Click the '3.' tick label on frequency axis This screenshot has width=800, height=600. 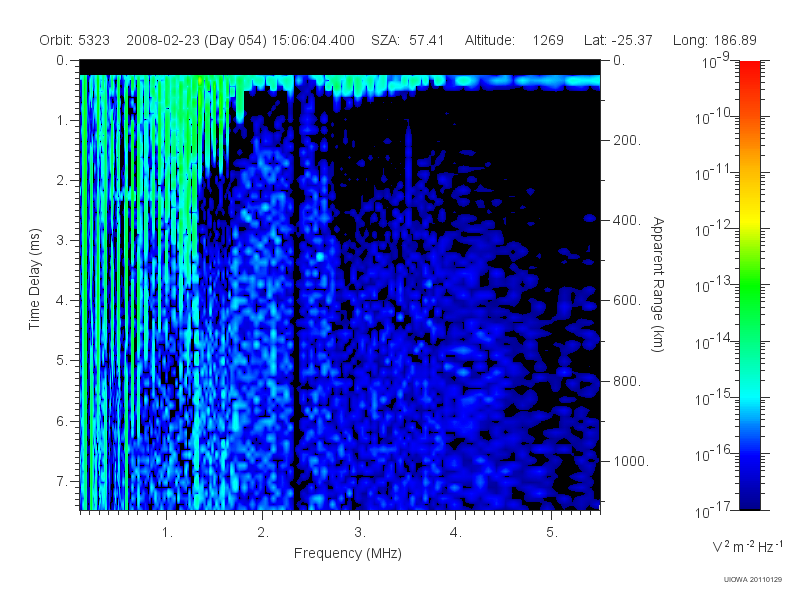coord(360,533)
